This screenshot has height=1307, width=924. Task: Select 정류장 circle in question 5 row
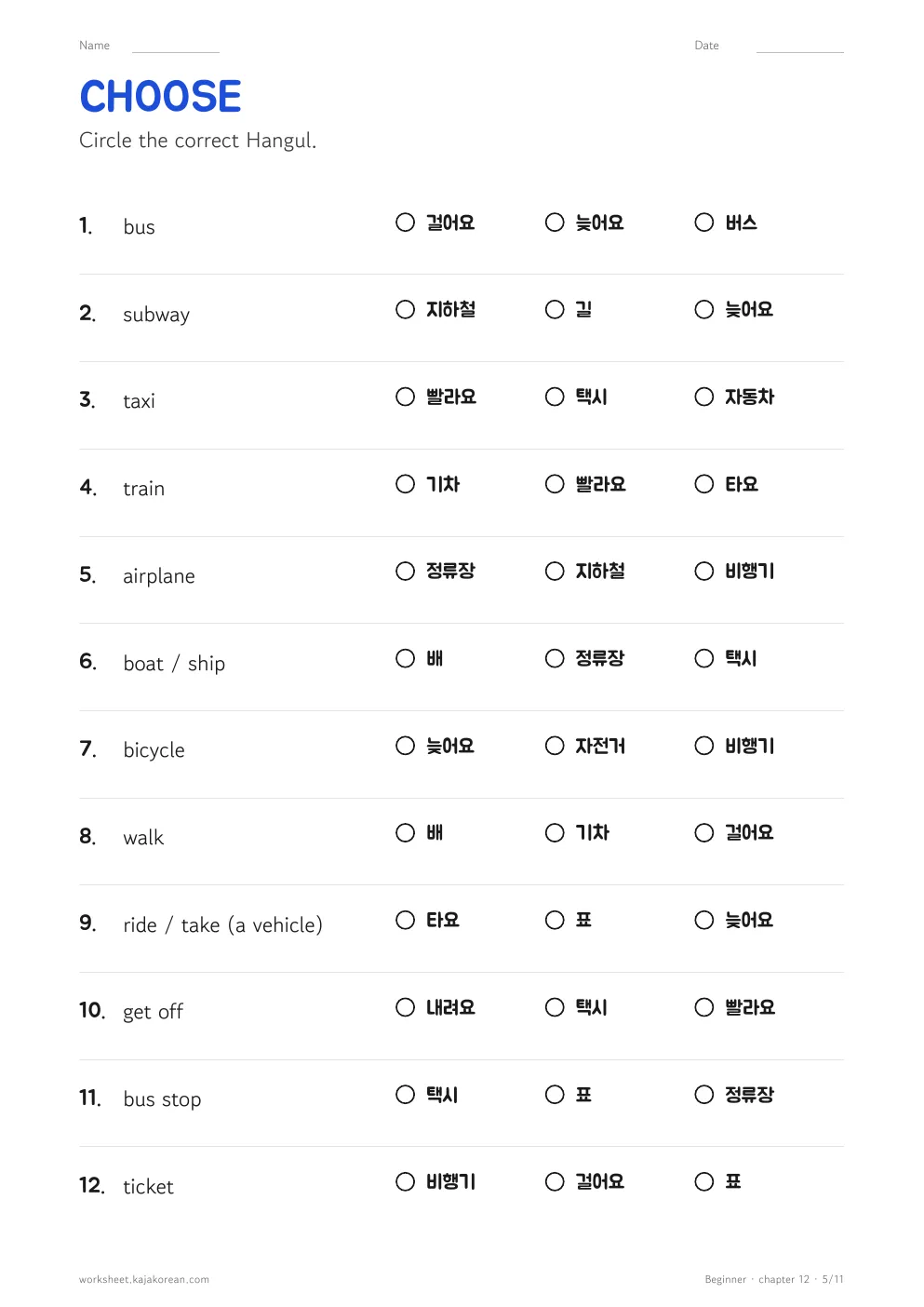click(405, 571)
